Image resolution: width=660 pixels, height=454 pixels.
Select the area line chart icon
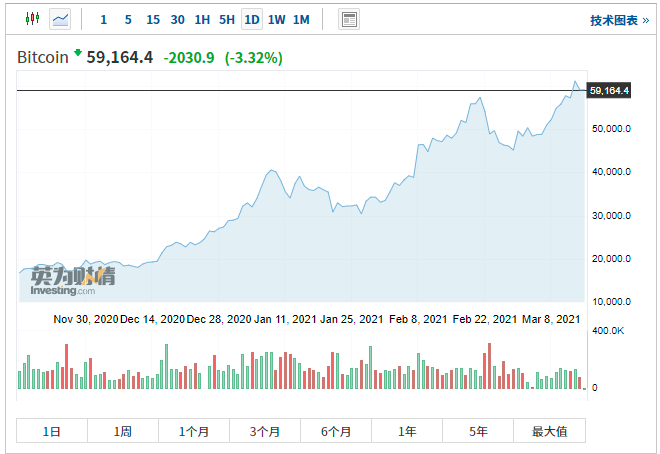[x=61, y=19]
